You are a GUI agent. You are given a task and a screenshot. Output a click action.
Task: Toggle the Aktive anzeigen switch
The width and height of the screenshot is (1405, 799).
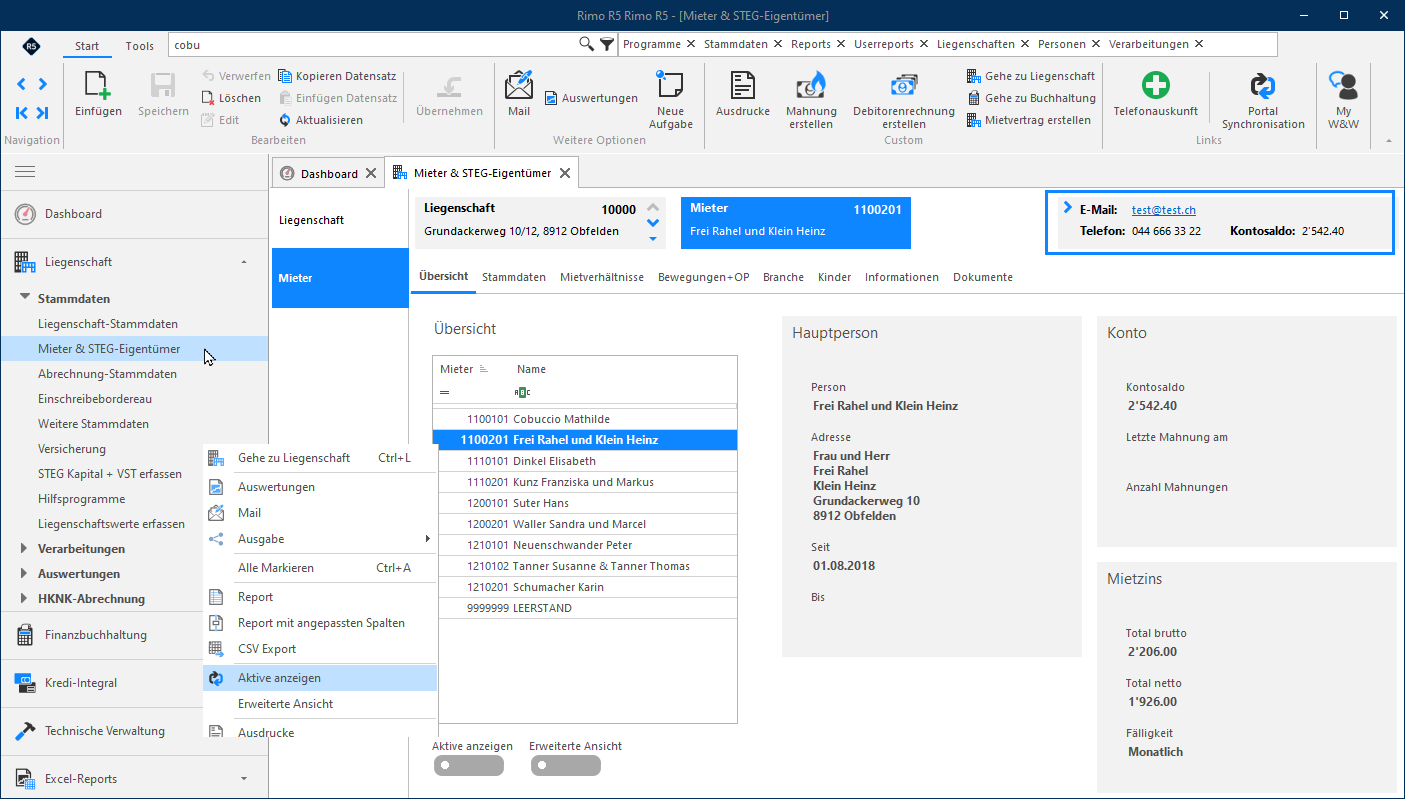click(468, 765)
